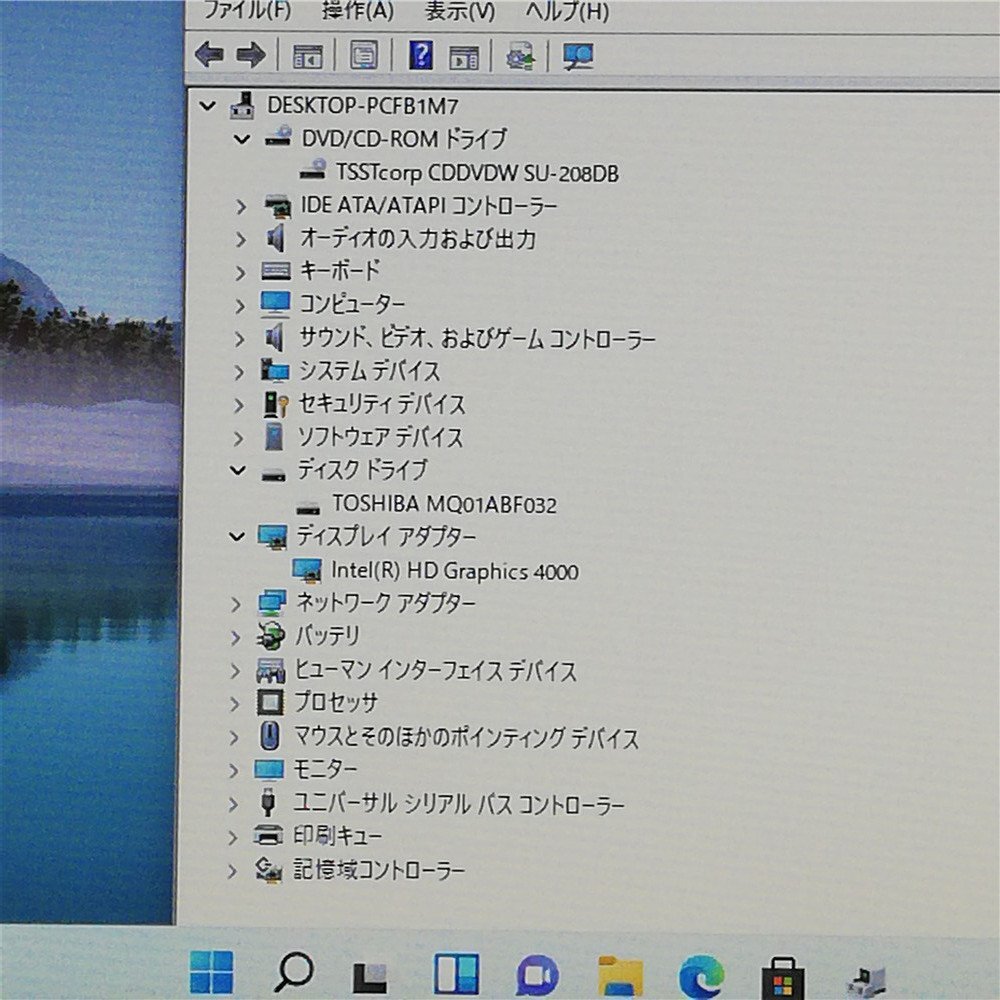1000x1000 pixels.
Task: Select the 印刷キュー label
Action: (x=337, y=835)
